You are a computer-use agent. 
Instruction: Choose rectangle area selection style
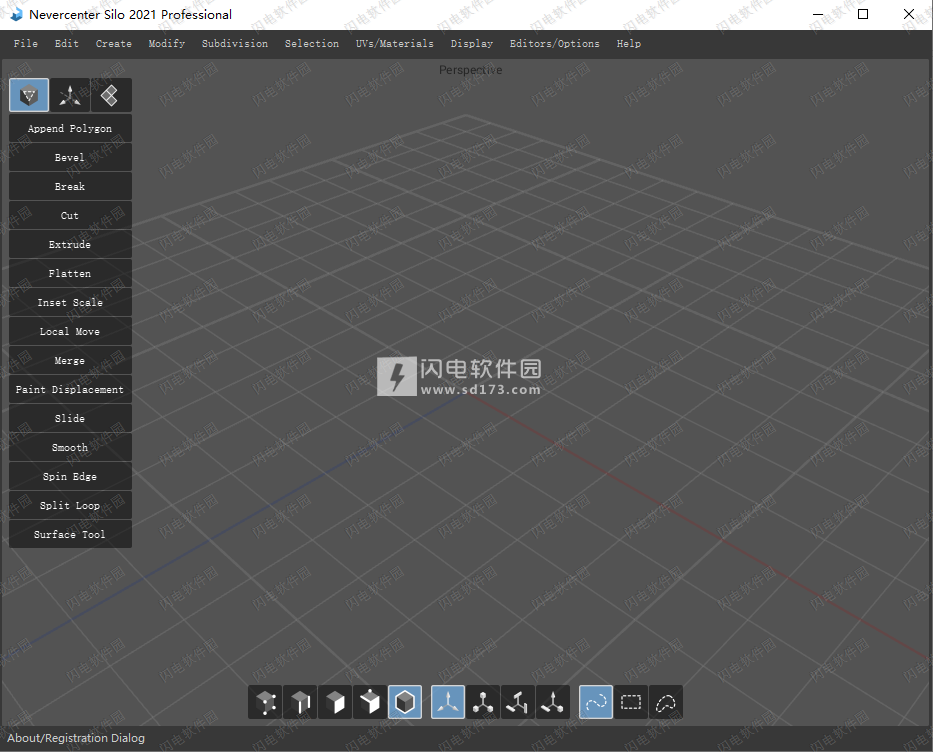coord(631,702)
